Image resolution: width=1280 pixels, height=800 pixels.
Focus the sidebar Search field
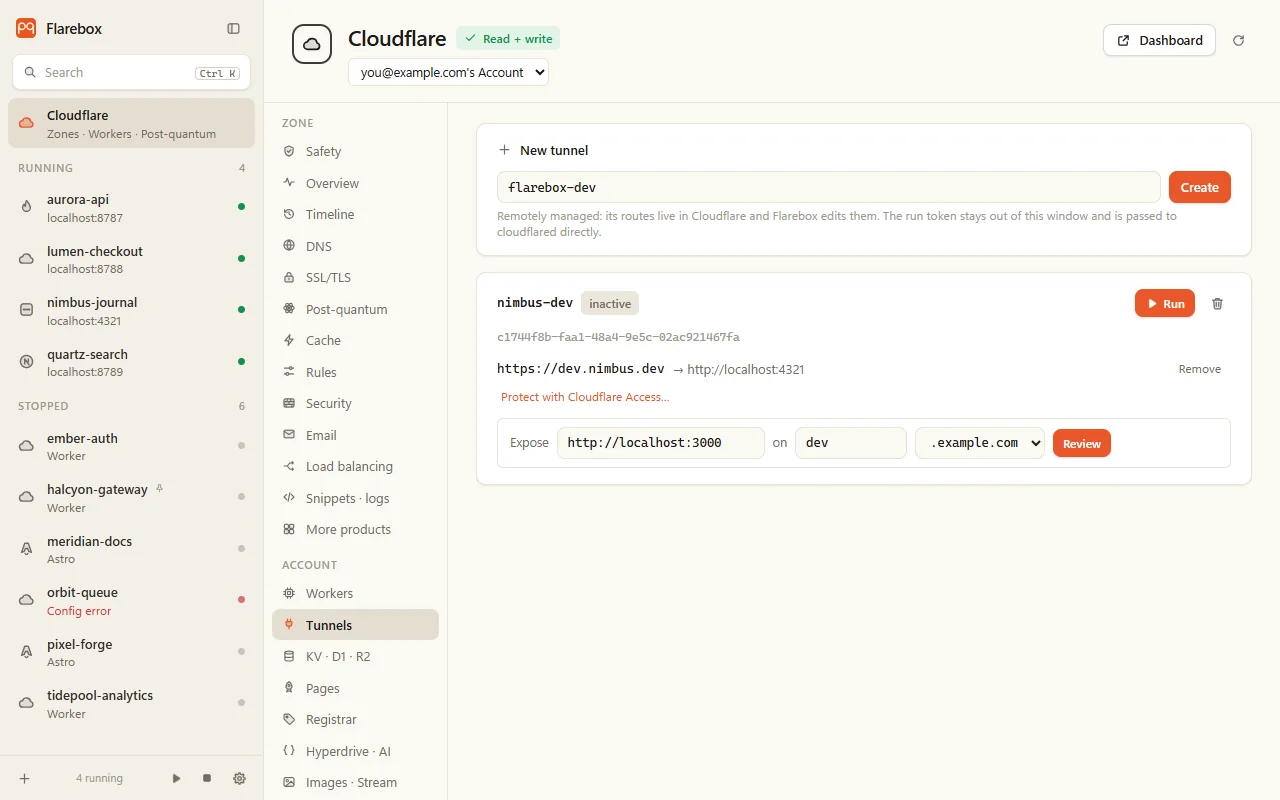coord(131,73)
